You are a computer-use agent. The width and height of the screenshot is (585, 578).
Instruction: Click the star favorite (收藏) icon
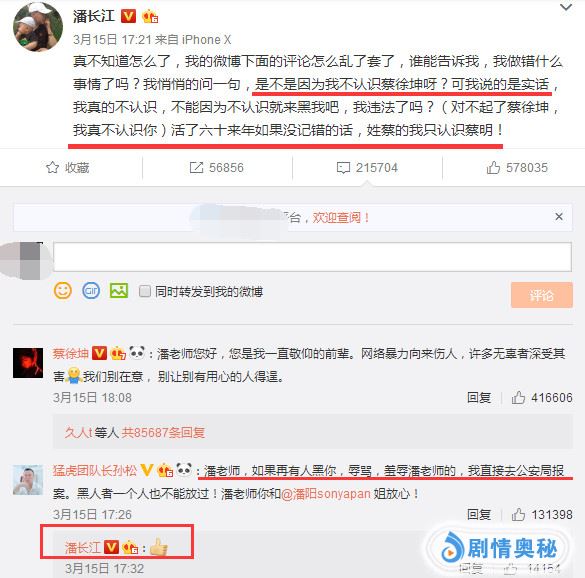[53, 168]
